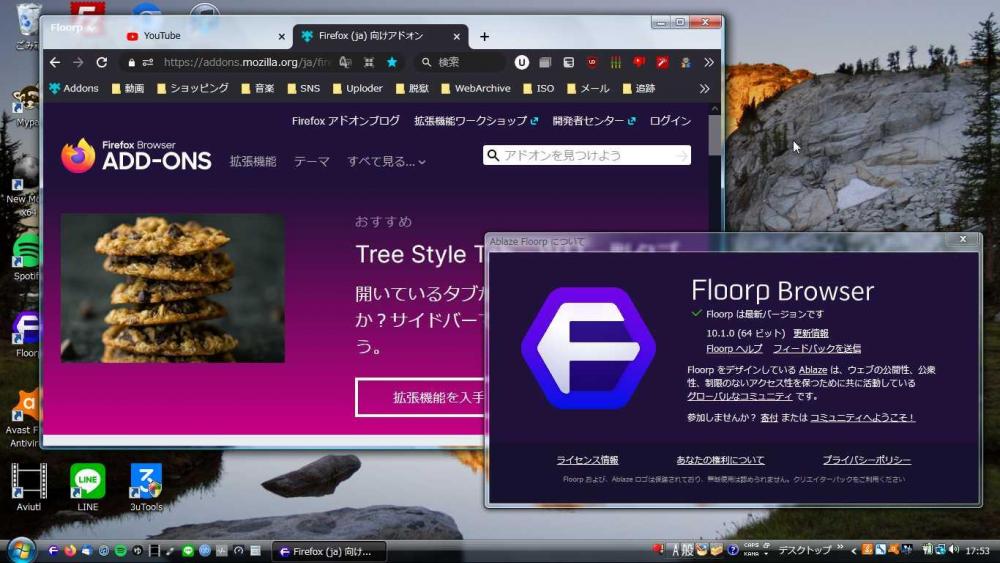Open a new tab with plus button
Image resolution: width=1000 pixels, height=563 pixels.
click(484, 36)
